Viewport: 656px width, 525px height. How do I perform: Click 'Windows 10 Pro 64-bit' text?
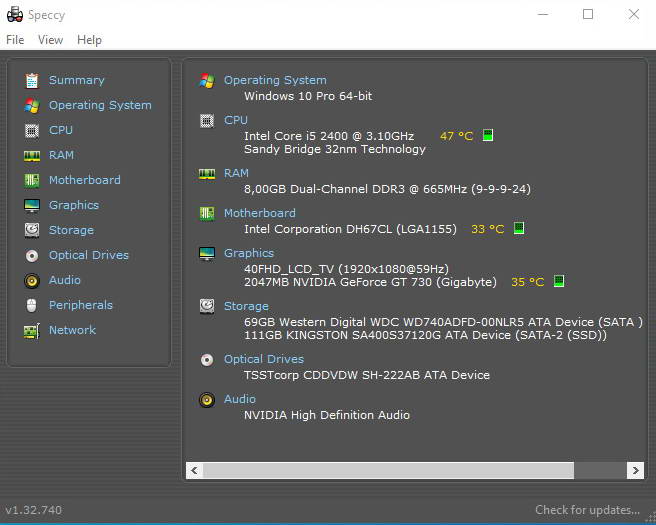coord(308,96)
